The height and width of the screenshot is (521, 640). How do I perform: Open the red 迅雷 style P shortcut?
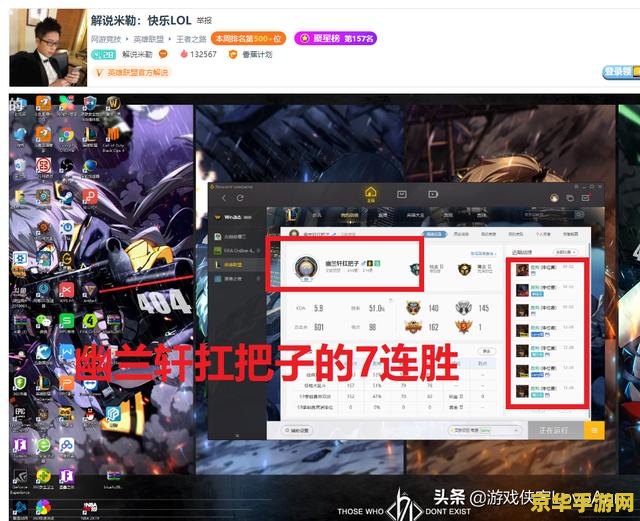click(90, 197)
